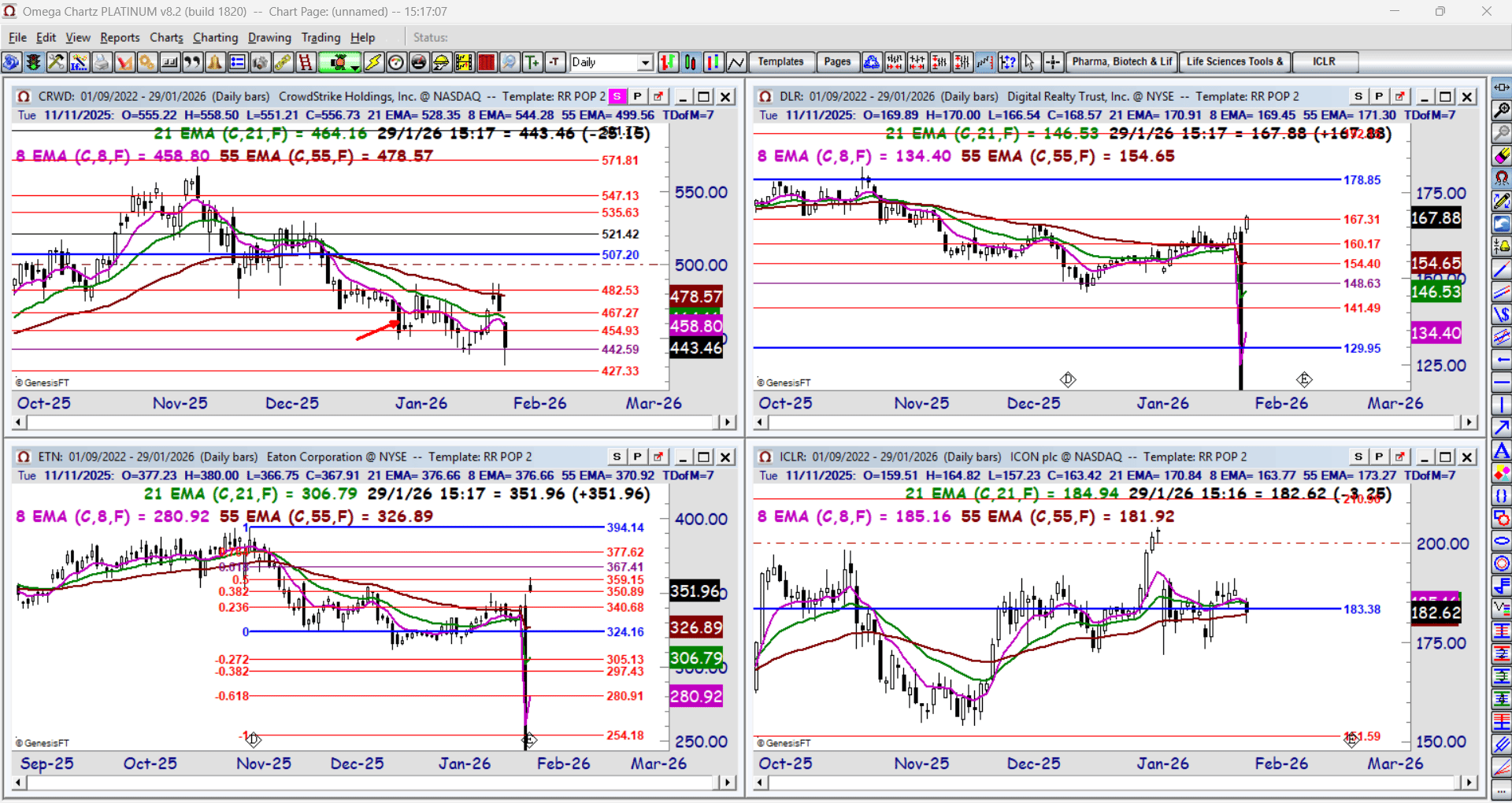The height and width of the screenshot is (803, 1512).
Task: Toggle the P button on CRWD chart
Action: tap(637, 97)
